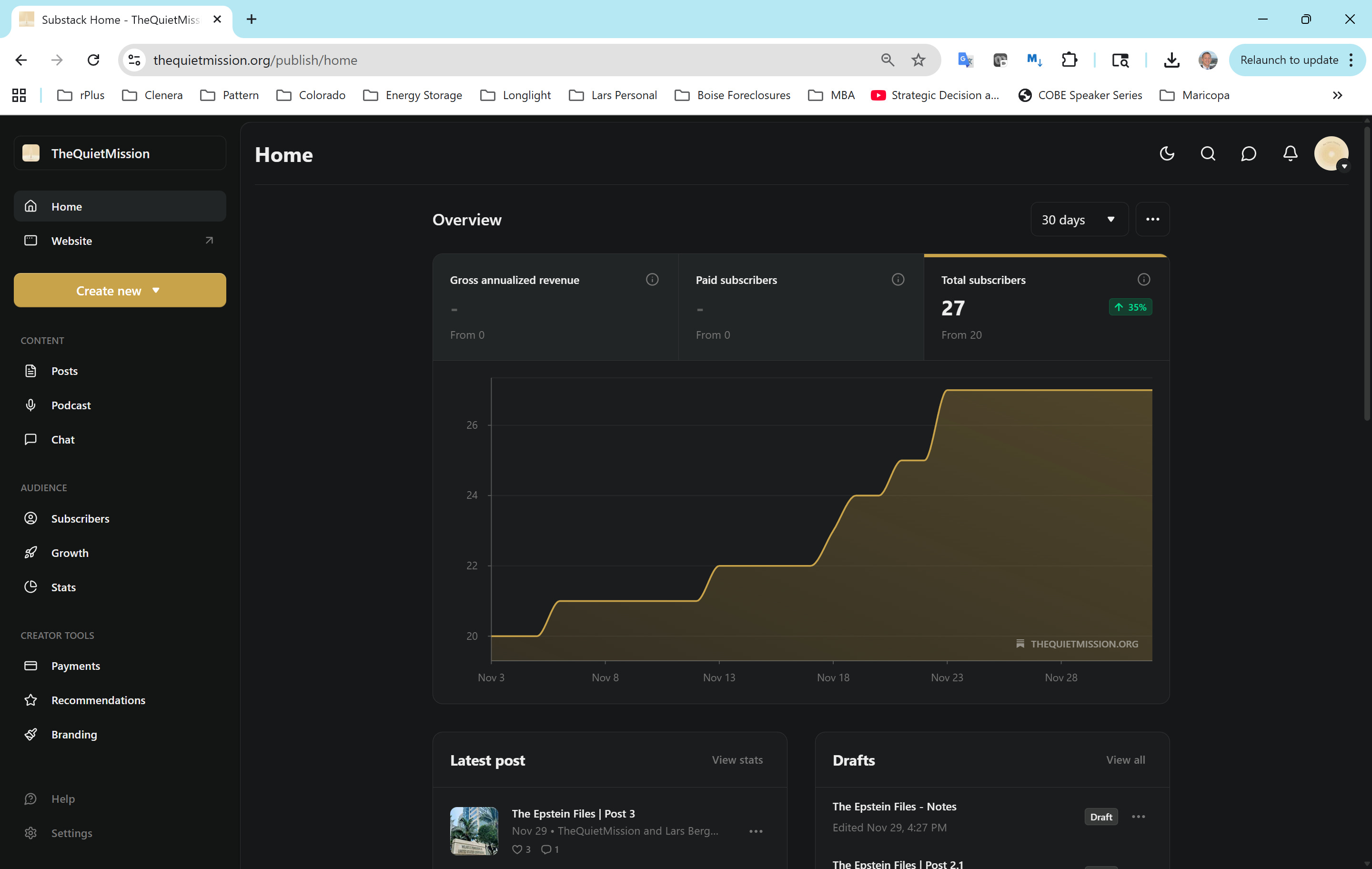This screenshot has width=1372, height=869.
Task: Click info icon for Gross annualized revenue
Action: point(652,279)
